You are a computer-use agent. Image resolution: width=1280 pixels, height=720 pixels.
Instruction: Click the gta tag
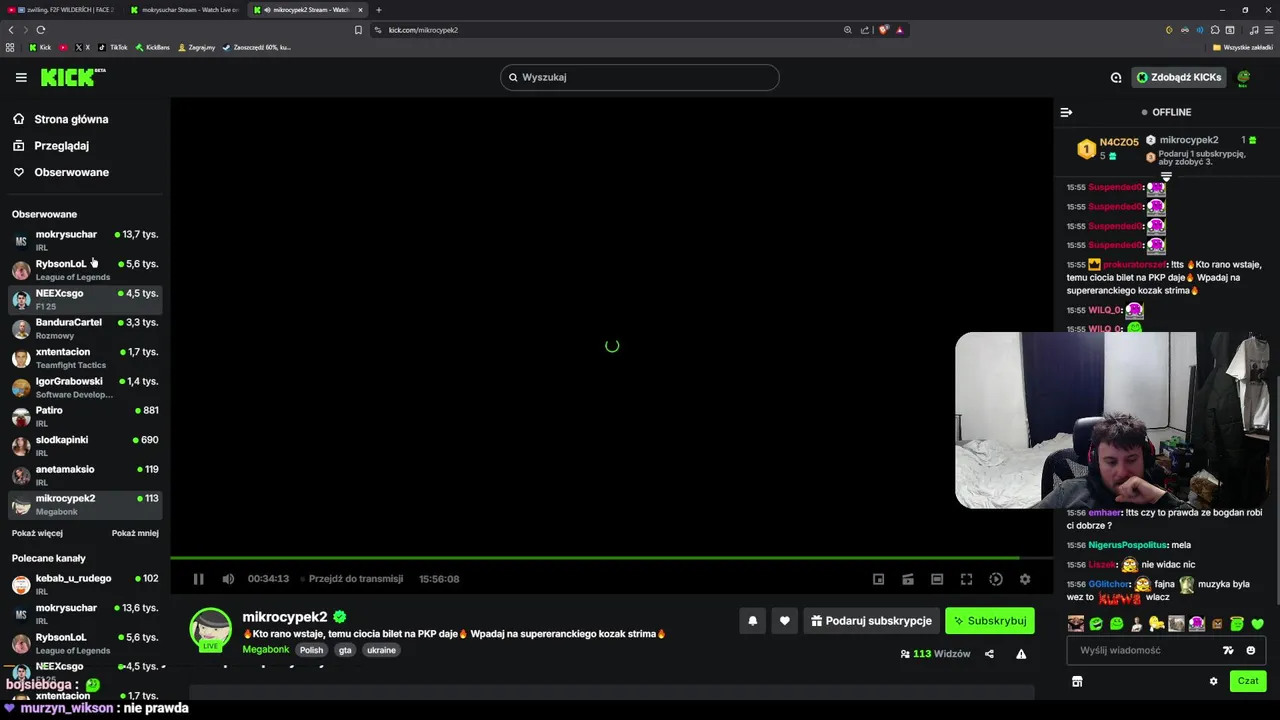pyautogui.click(x=345, y=650)
